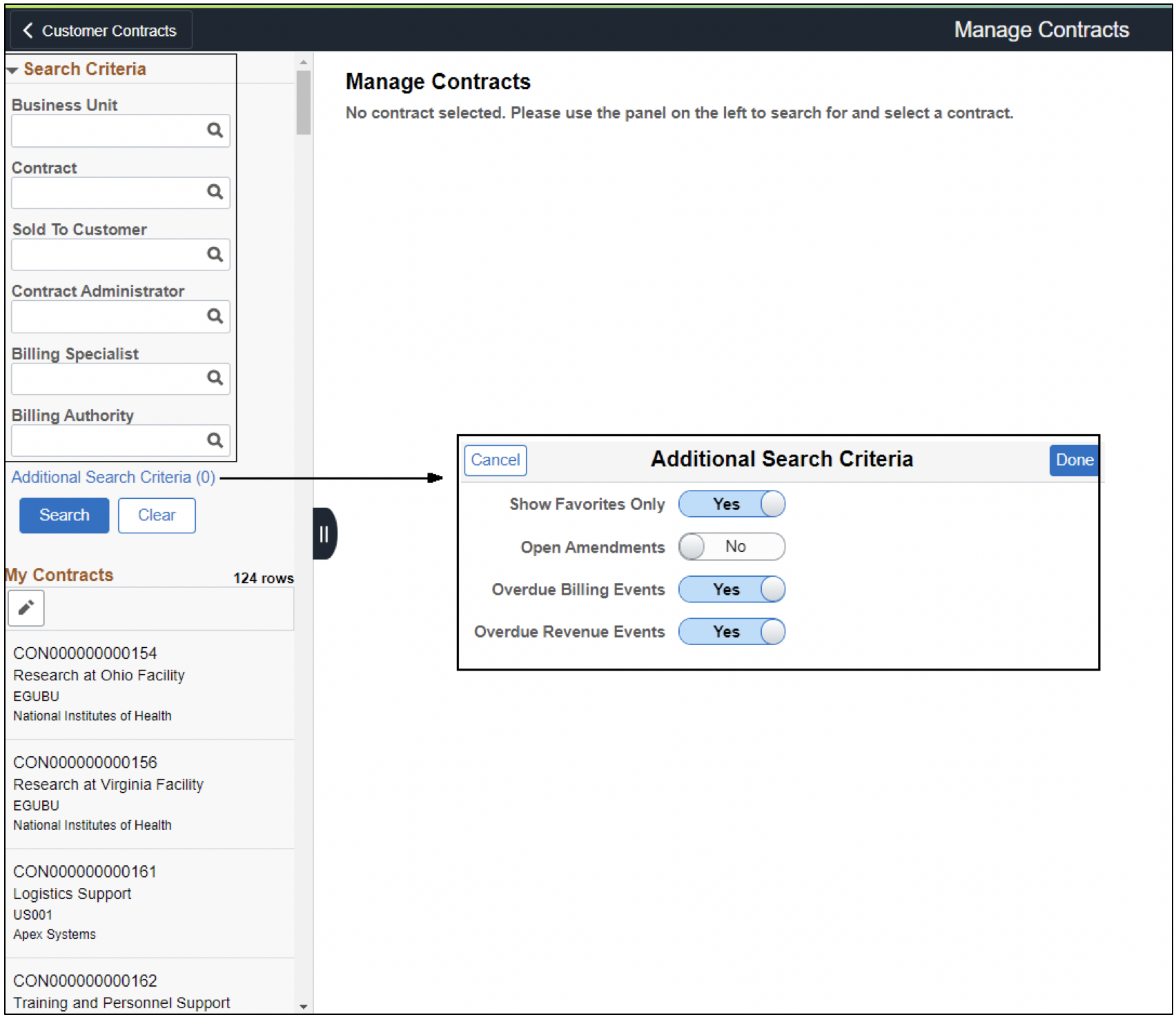Toggle Overdue Revenue Events to No
This screenshot has height=1017, width=1176.
(731, 631)
